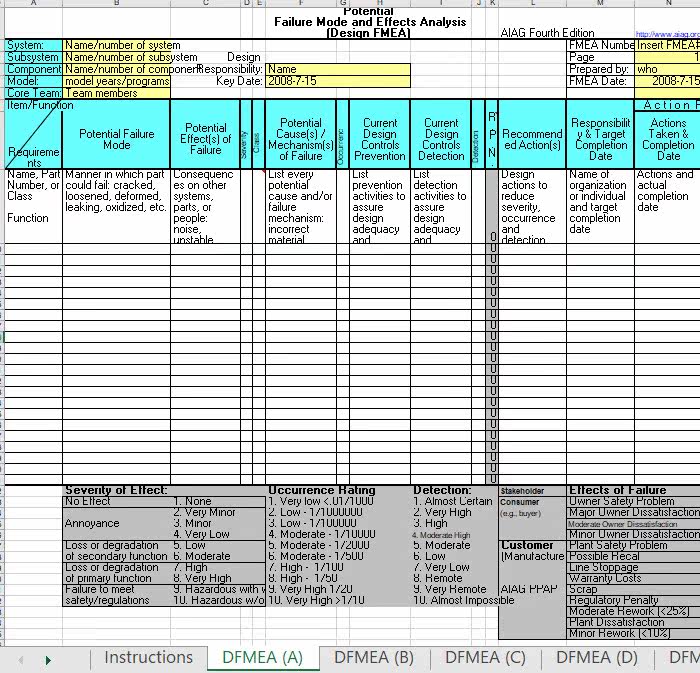Select the 'Core Team:' label cell

pos(33,93)
